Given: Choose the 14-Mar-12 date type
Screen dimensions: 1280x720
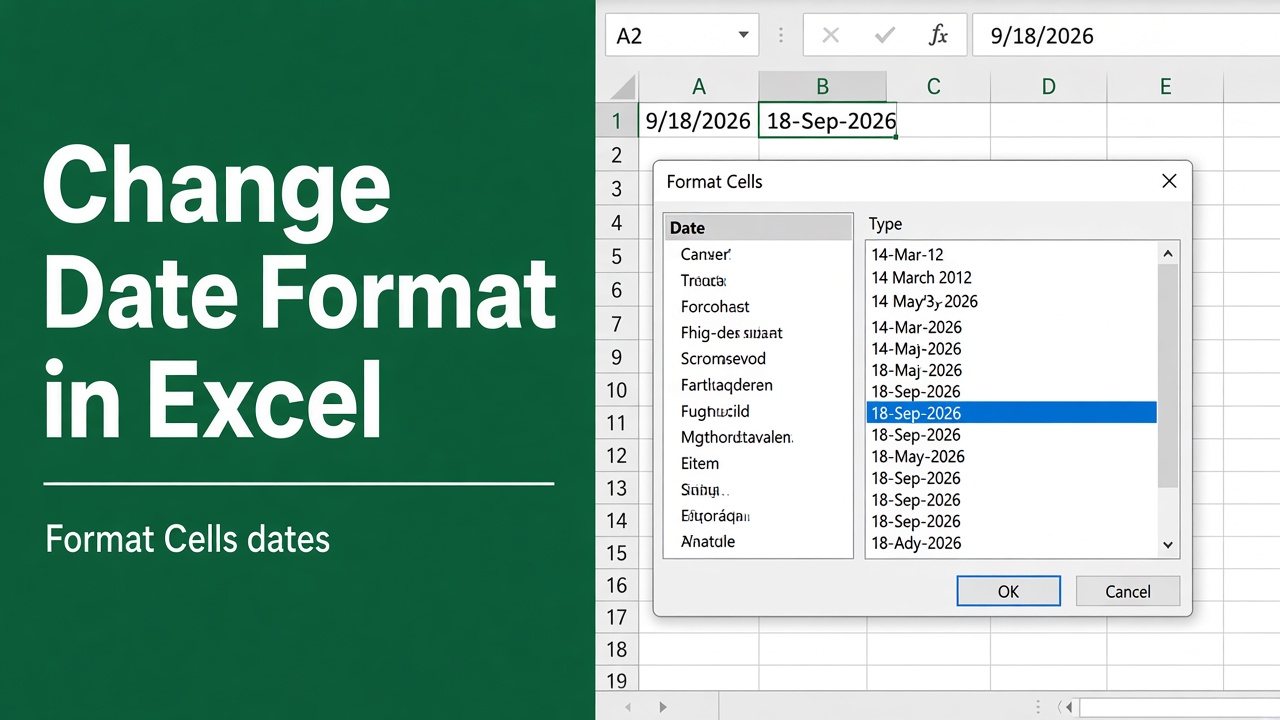Looking at the screenshot, I should [x=908, y=255].
